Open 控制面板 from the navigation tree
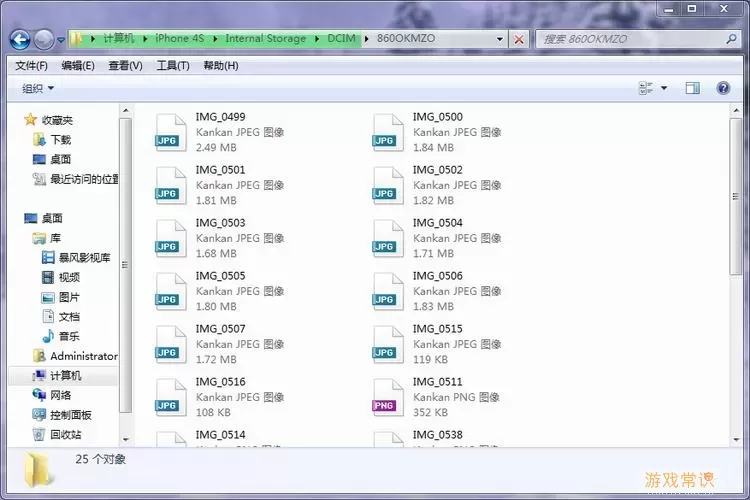The image size is (750, 500). pos(62,415)
